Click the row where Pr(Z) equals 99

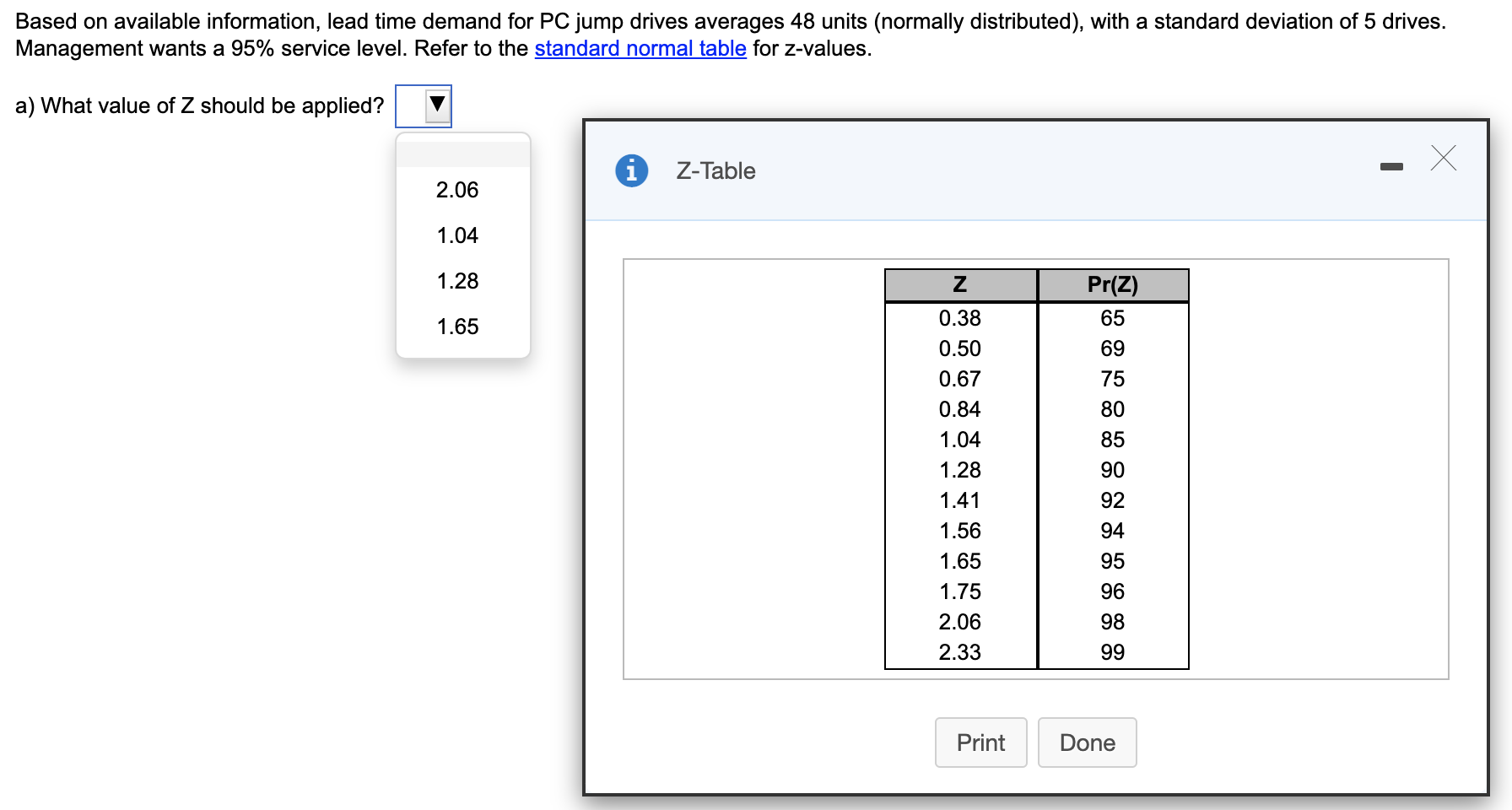pos(1112,651)
